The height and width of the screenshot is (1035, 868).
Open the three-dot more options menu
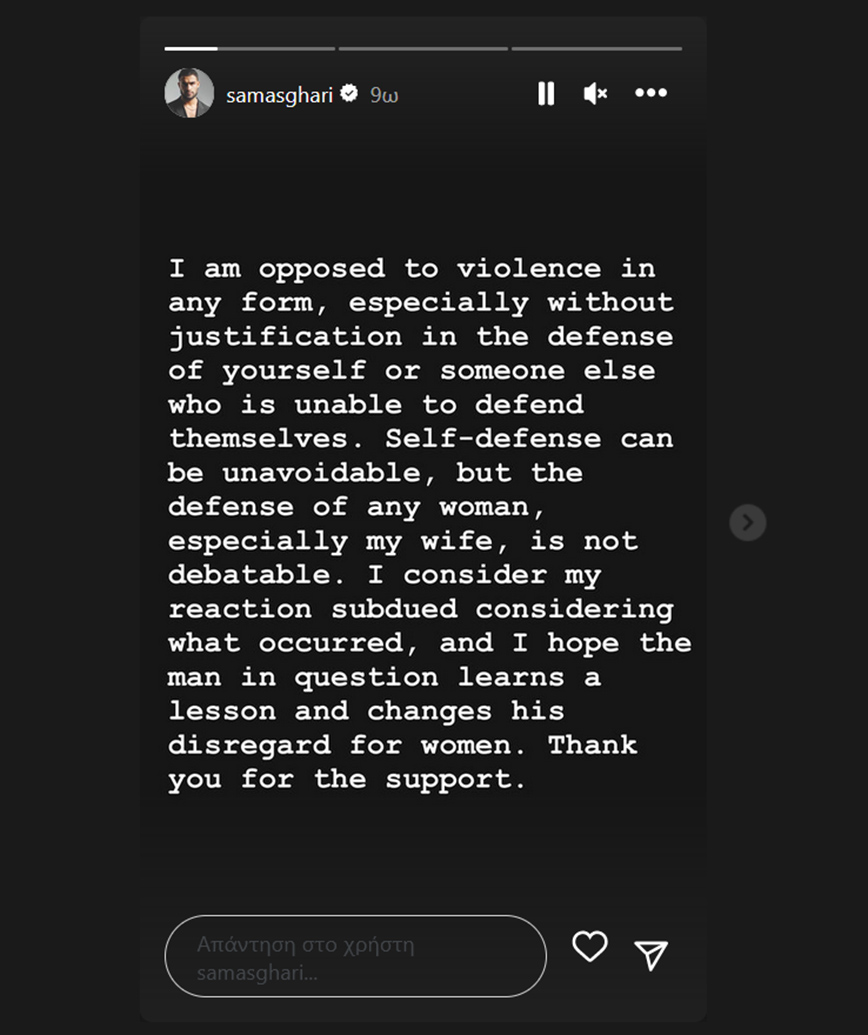click(x=651, y=93)
